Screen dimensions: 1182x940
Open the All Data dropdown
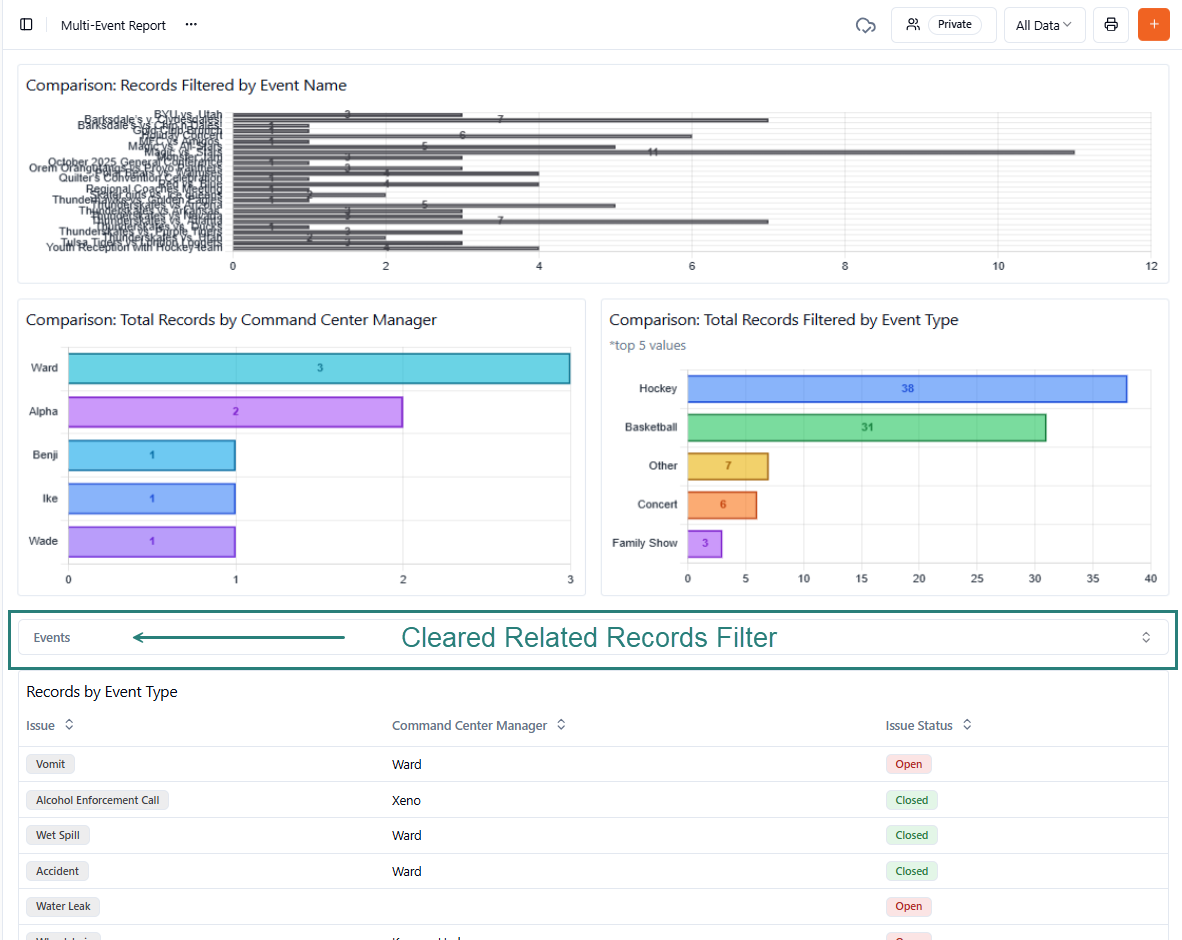tap(1044, 25)
